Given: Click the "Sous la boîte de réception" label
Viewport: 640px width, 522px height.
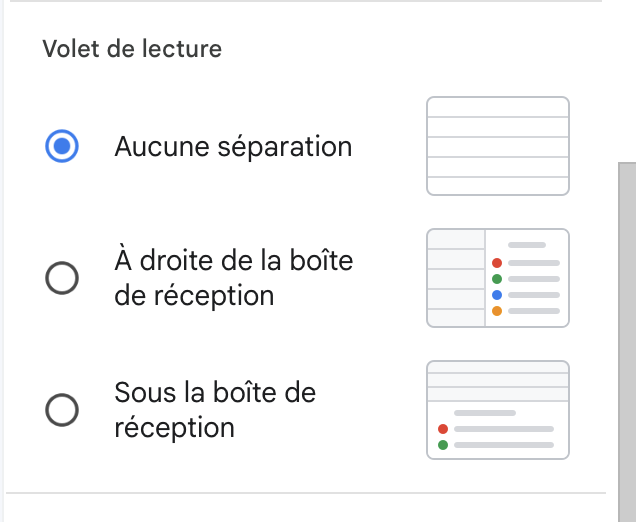Looking at the screenshot, I should [x=215, y=410].
